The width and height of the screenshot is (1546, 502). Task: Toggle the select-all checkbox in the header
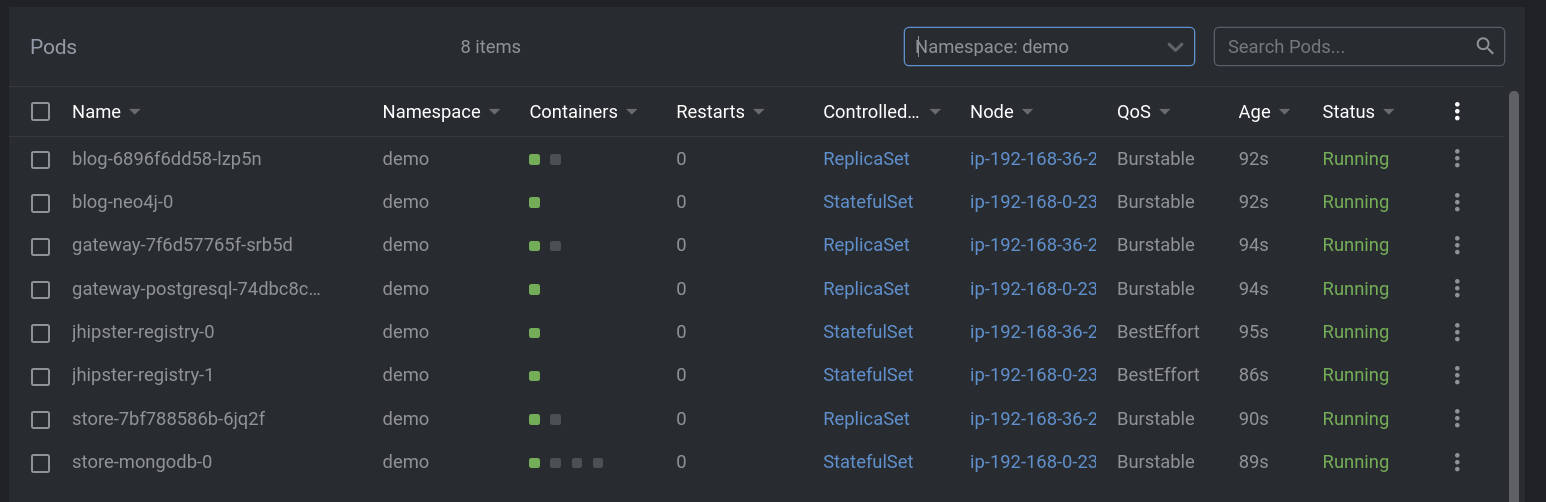tap(40, 112)
